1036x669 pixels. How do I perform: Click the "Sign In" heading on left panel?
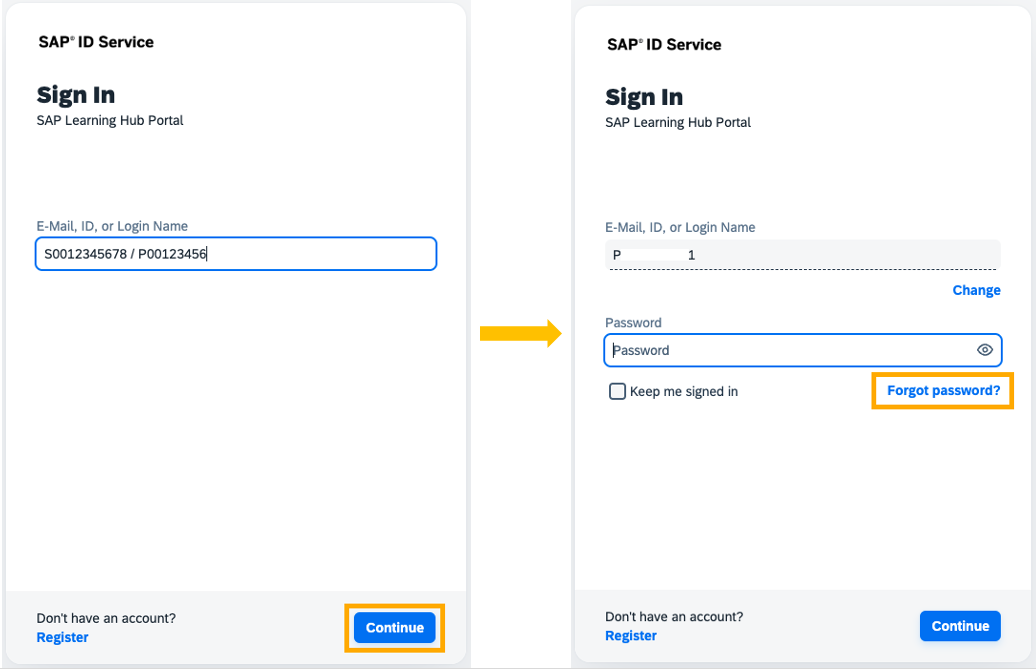tap(76, 95)
